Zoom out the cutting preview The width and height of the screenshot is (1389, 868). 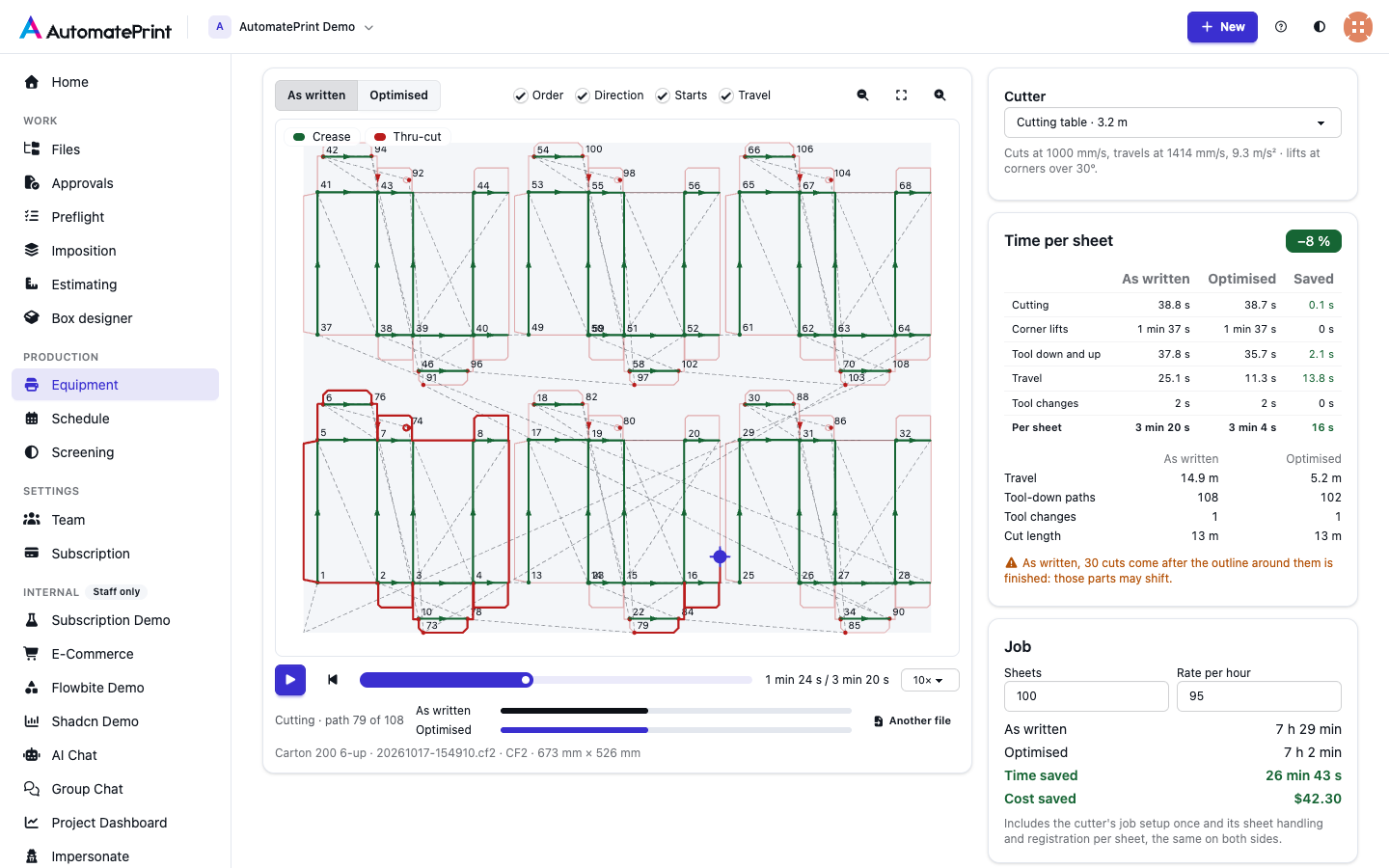click(x=863, y=95)
